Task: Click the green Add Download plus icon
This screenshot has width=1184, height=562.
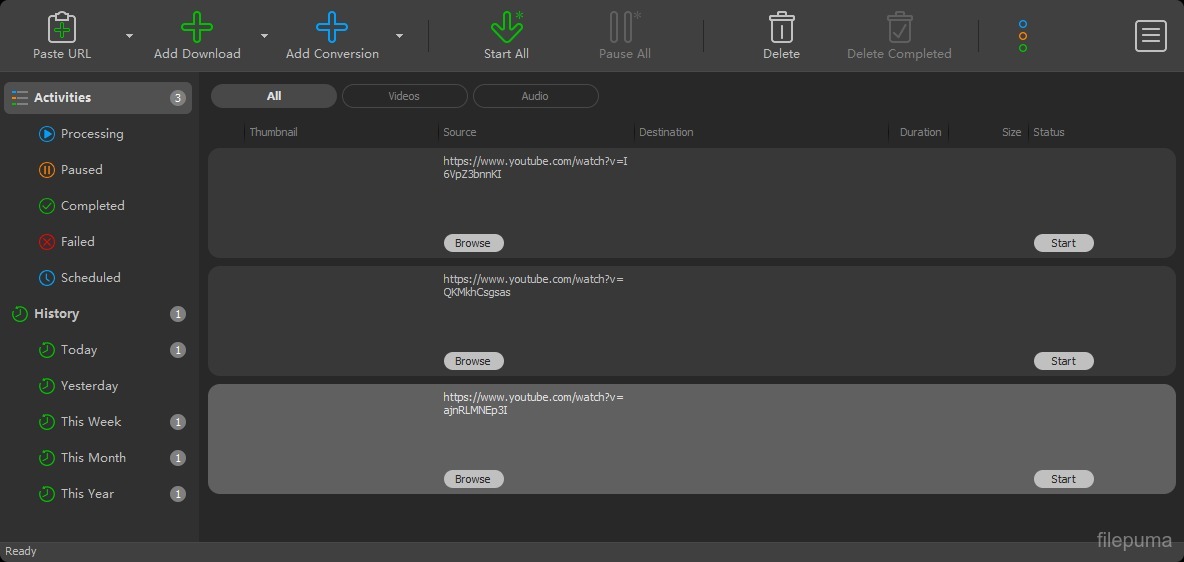Action: pos(197,27)
